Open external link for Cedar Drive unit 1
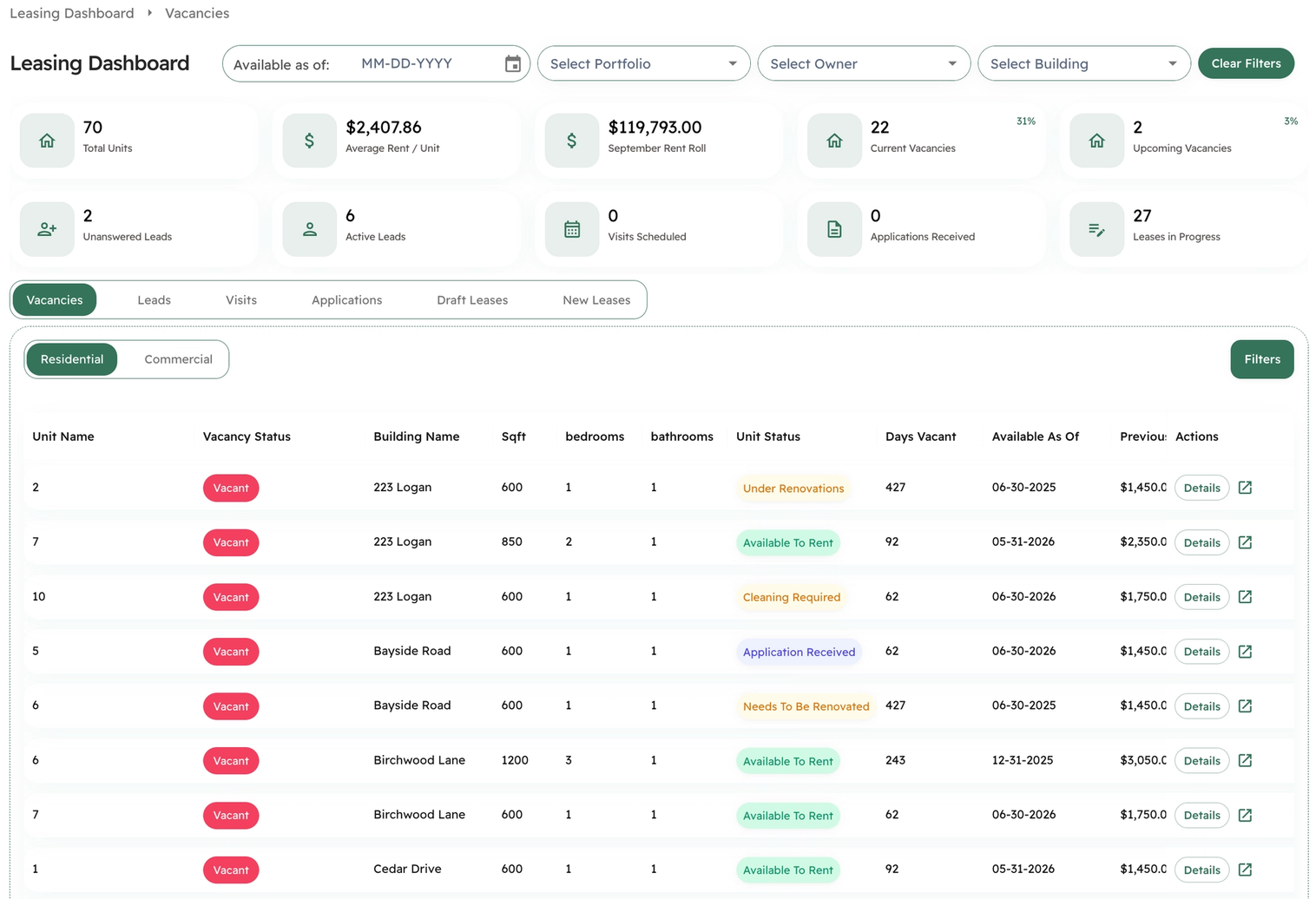 tap(1245, 869)
